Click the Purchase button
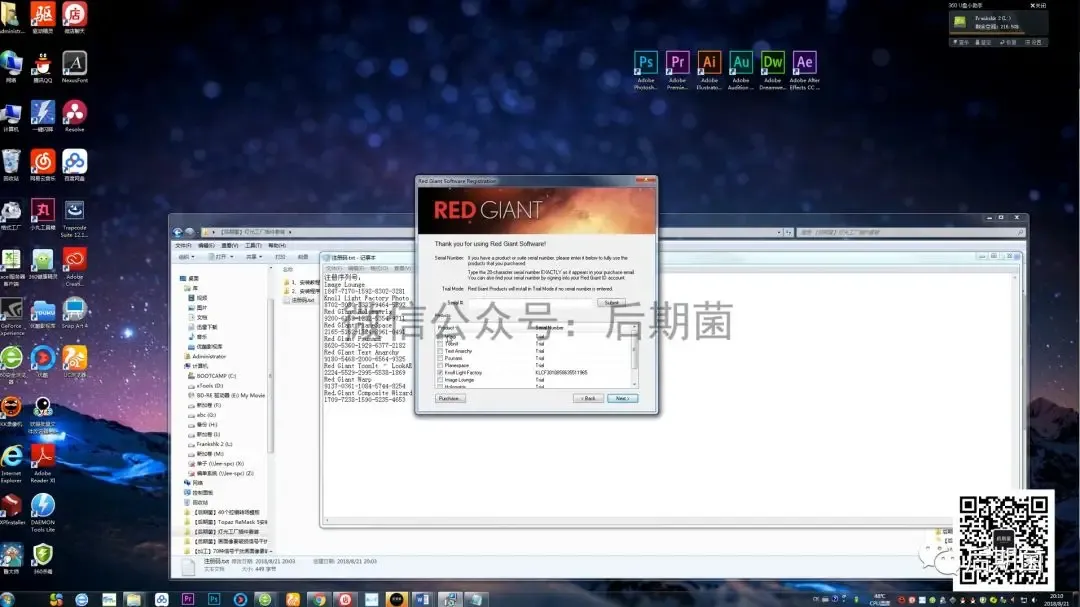Screen dimensions: 1080x607 (449, 398)
